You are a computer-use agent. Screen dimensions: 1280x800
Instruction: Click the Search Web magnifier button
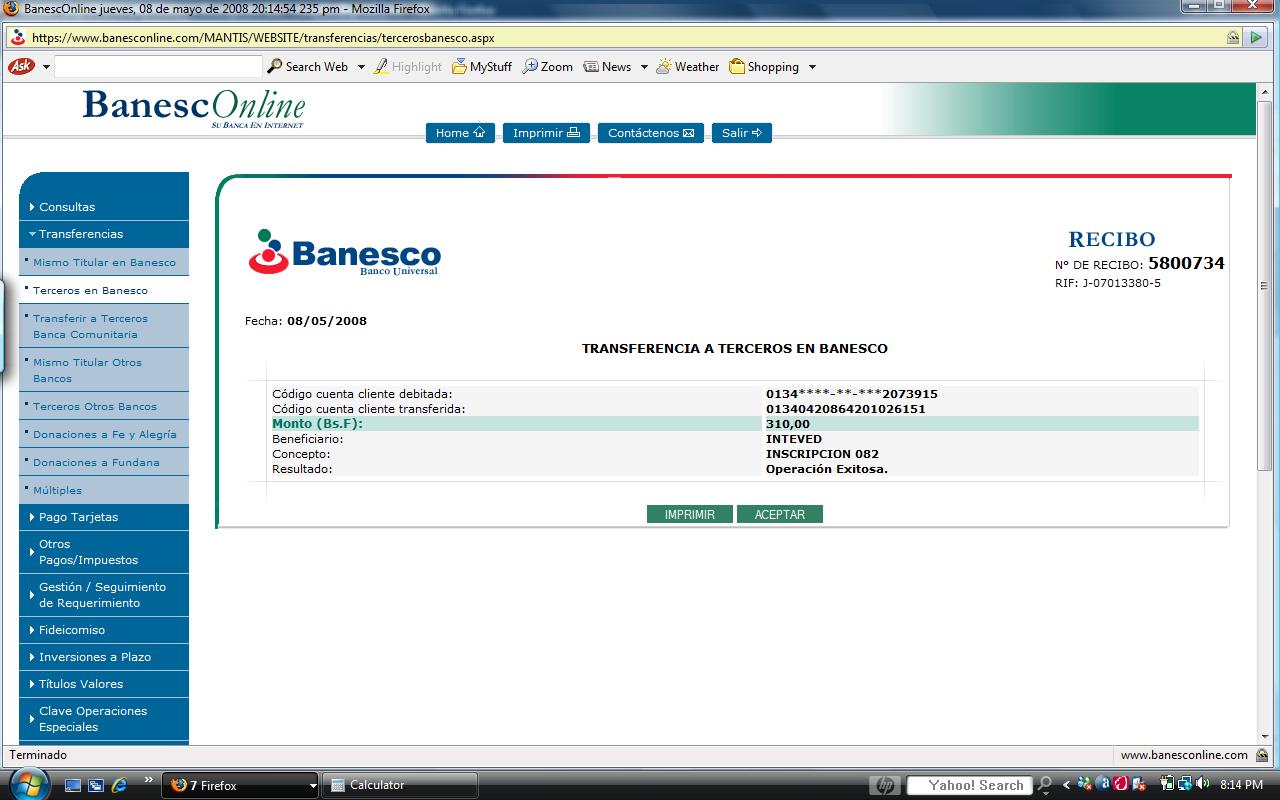click(308, 67)
